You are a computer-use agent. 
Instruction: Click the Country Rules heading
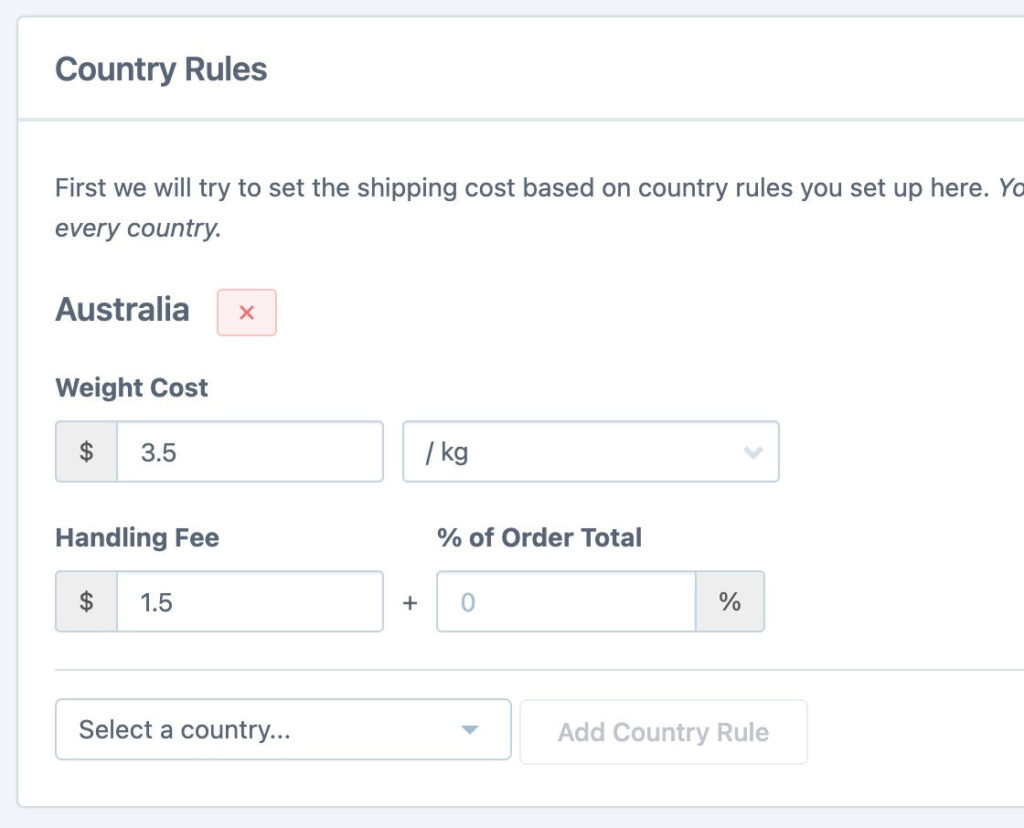pos(161,68)
